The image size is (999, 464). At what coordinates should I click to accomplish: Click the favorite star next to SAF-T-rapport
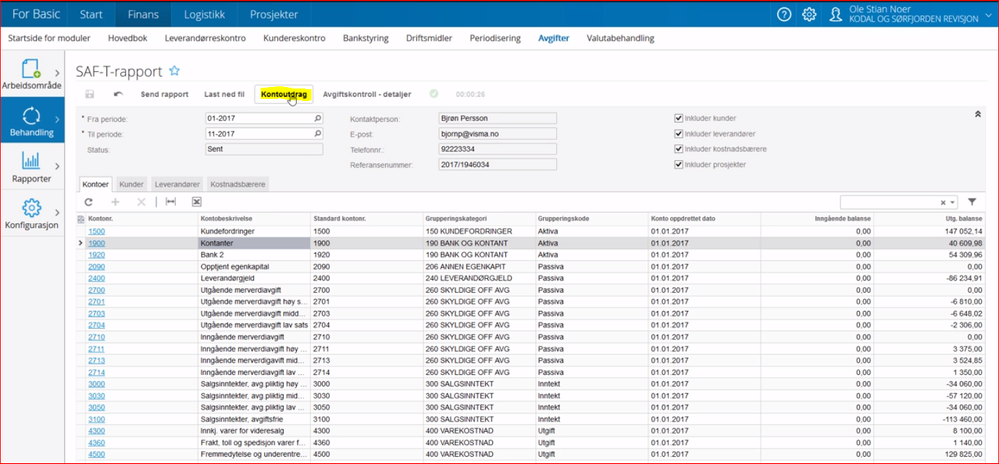pos(174,71)
